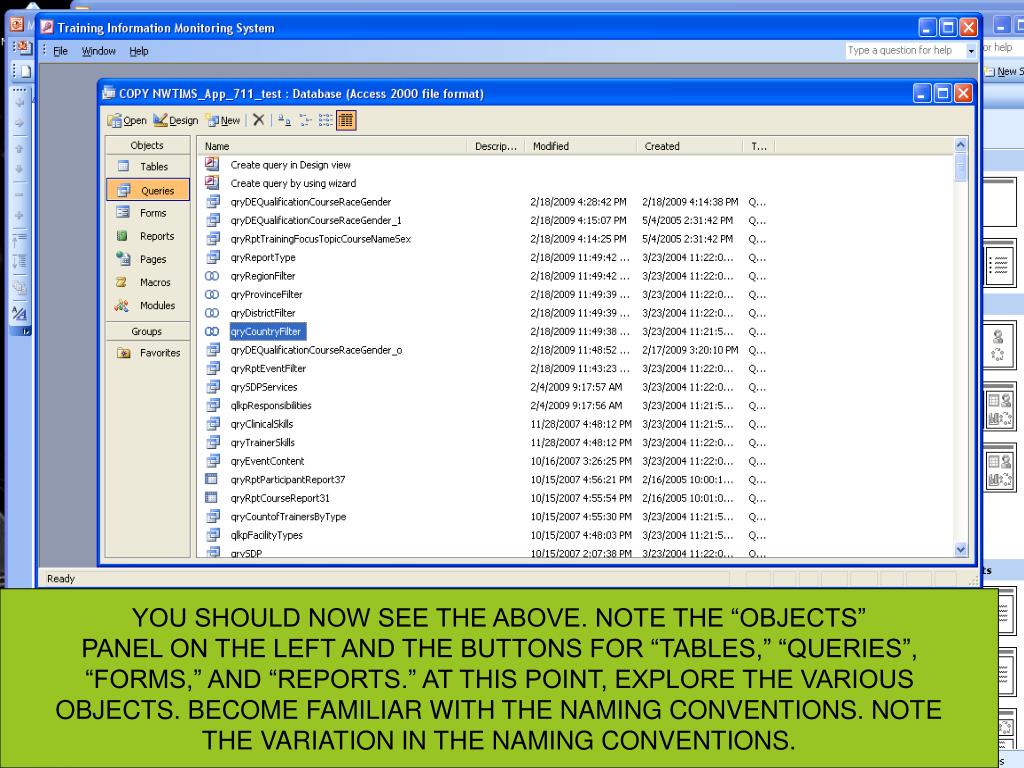Screen dimensions: 1024x768
Task: Switch to Large Icons view
Action: 284,120
